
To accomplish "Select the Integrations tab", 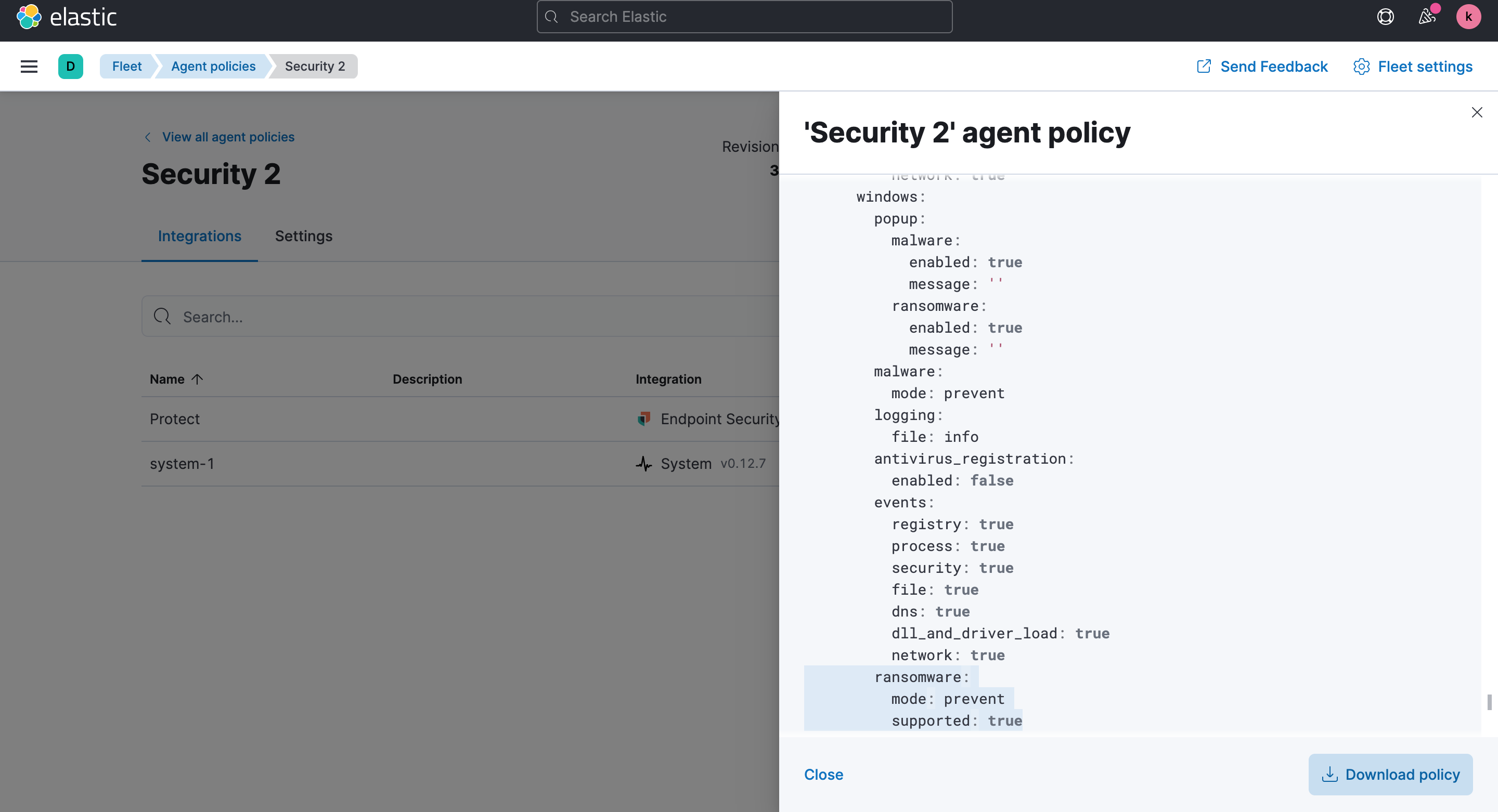I will (x=199, y=236).
